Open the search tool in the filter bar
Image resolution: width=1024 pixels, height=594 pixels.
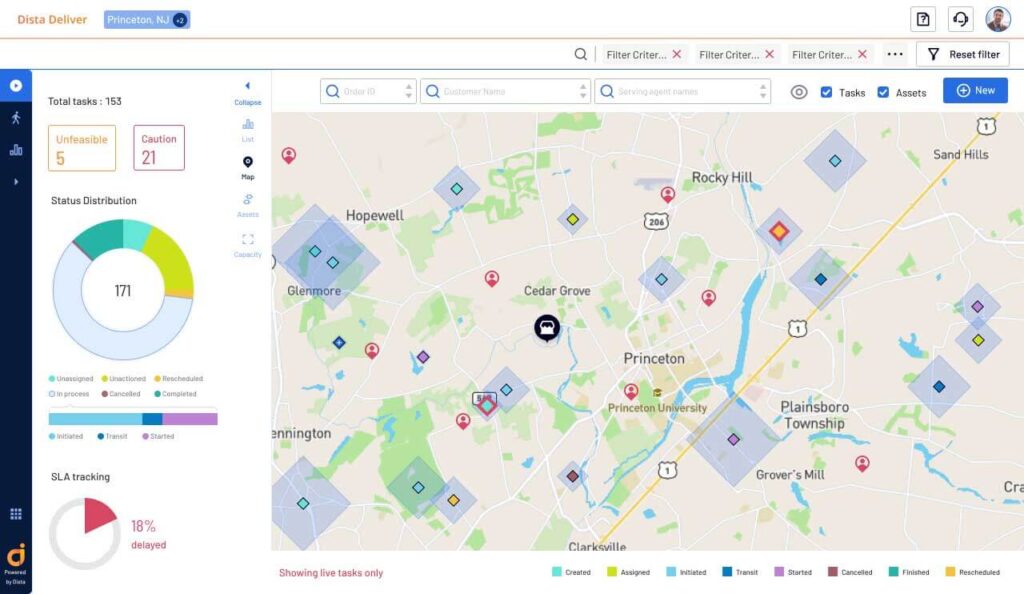click(x=581, y=54)
